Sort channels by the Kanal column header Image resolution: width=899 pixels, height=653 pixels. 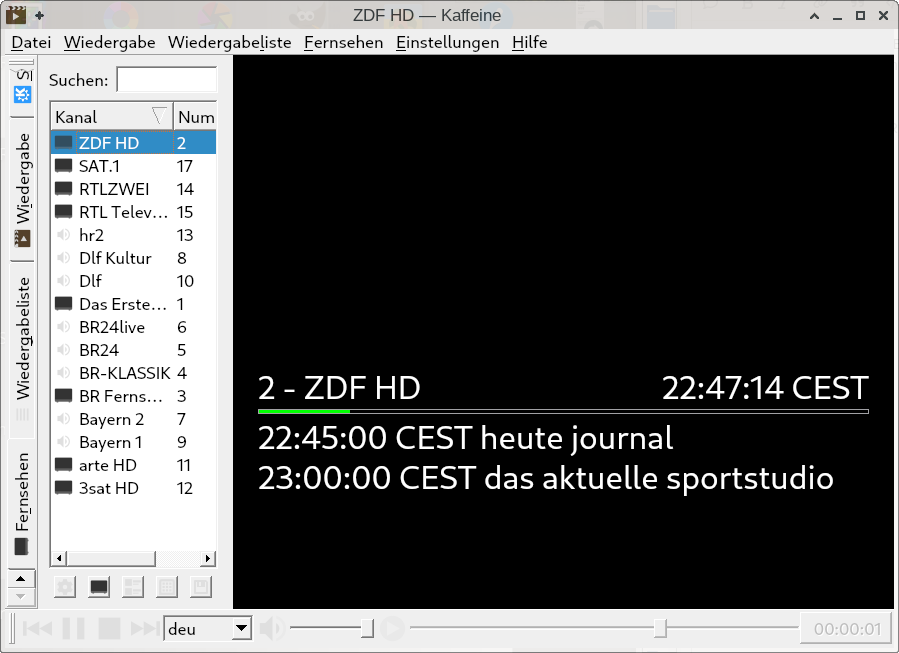pos(111,117)
